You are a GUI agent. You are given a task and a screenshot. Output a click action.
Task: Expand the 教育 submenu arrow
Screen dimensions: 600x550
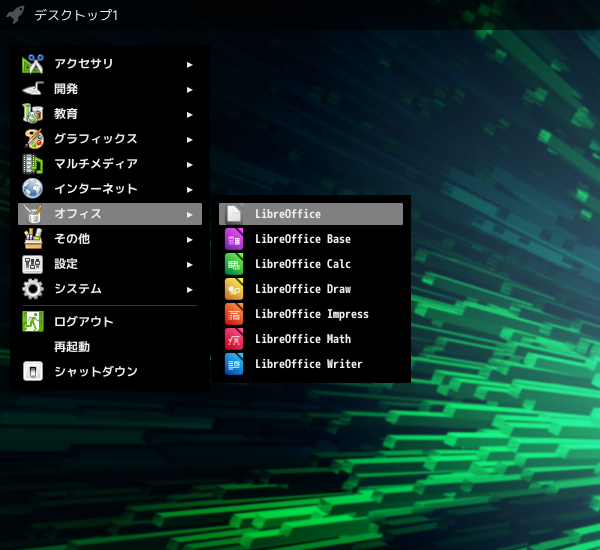tap(189, 115)
